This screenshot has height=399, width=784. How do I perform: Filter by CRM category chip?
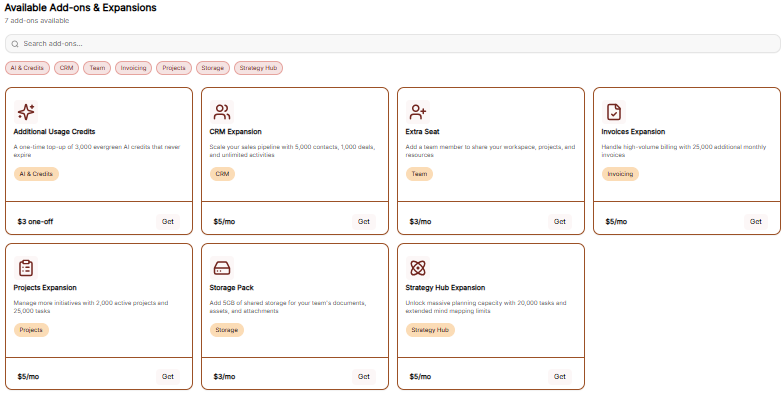[x=66, y=68]
